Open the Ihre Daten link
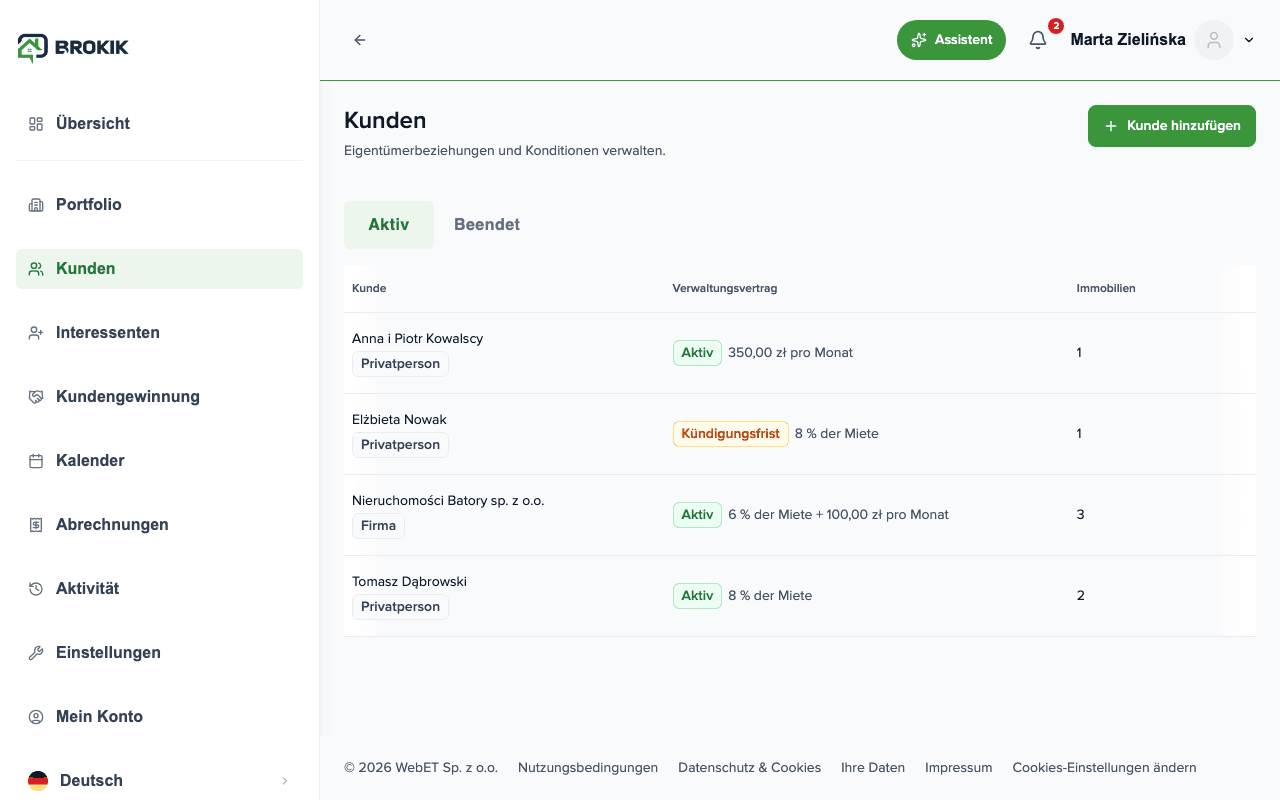Screen dimensions: 1280x800 [873, 768]
